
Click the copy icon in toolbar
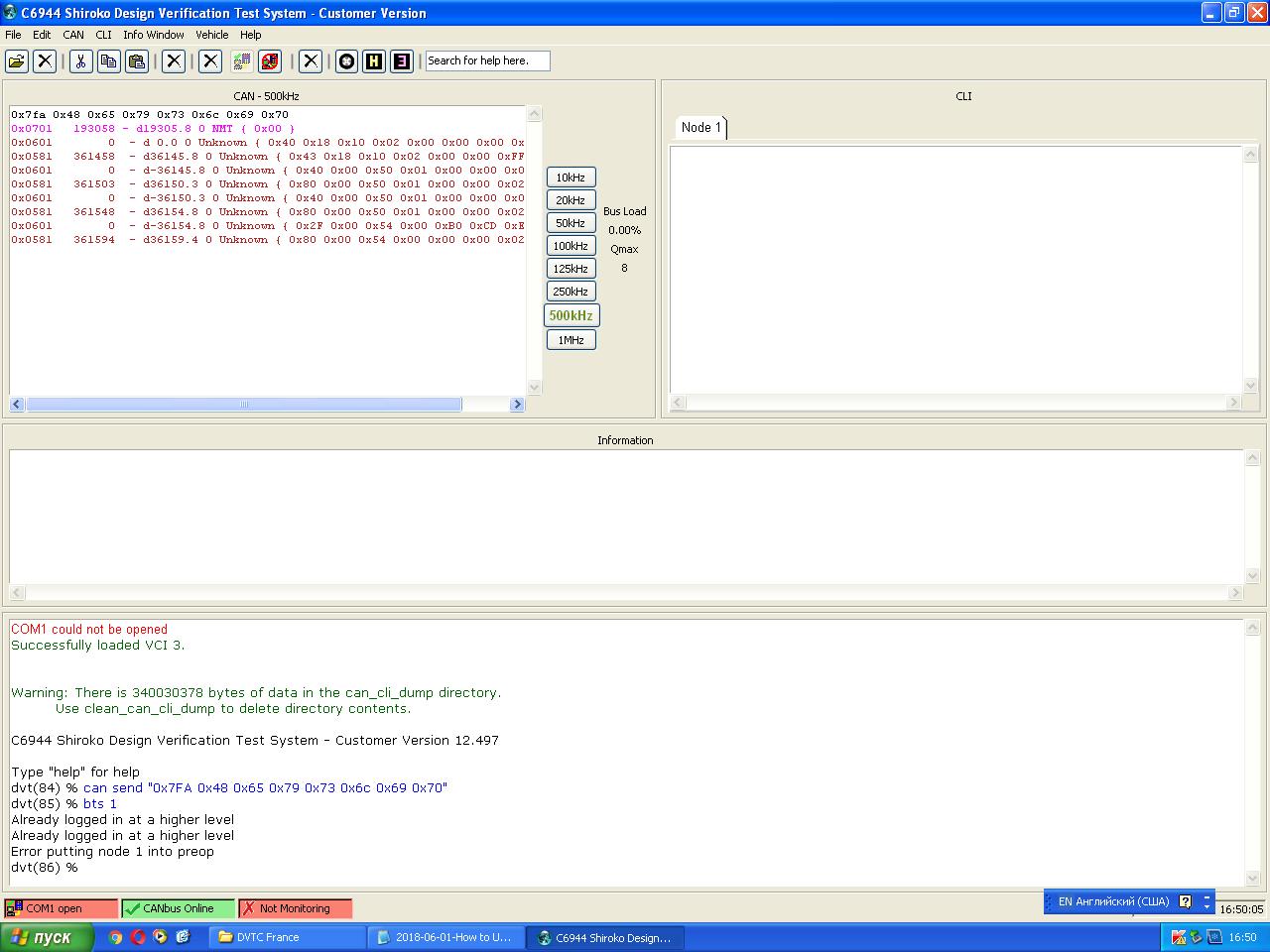[109, 61]
